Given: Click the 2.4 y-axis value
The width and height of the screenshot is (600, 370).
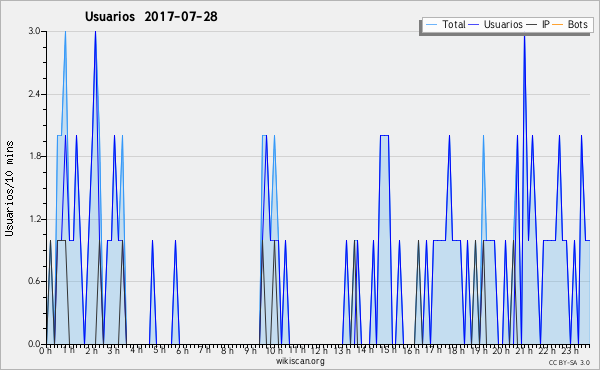Looking at the screenshot, I should click(34, 94).
